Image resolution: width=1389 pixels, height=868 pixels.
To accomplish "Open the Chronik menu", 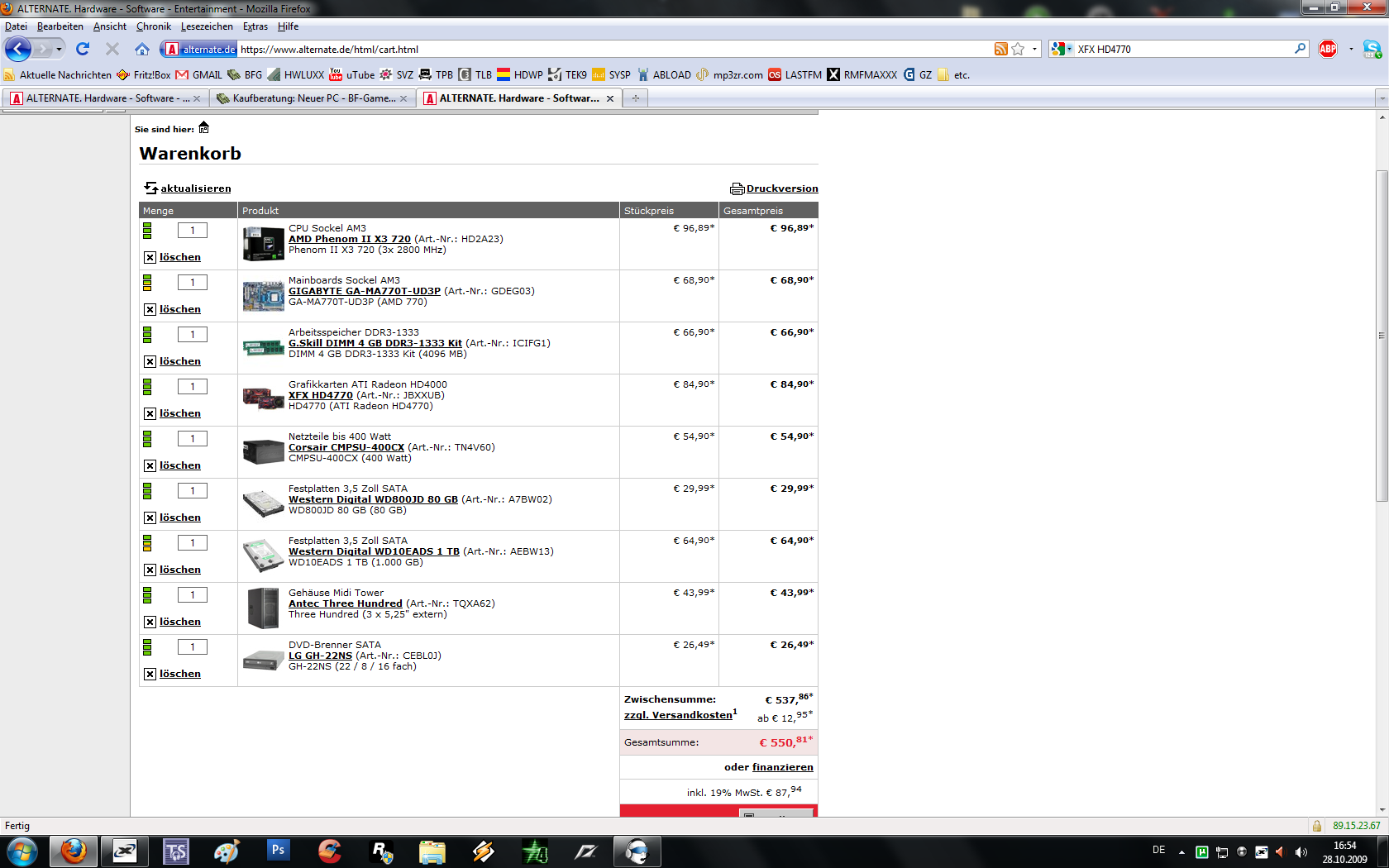I will (154, 26).
